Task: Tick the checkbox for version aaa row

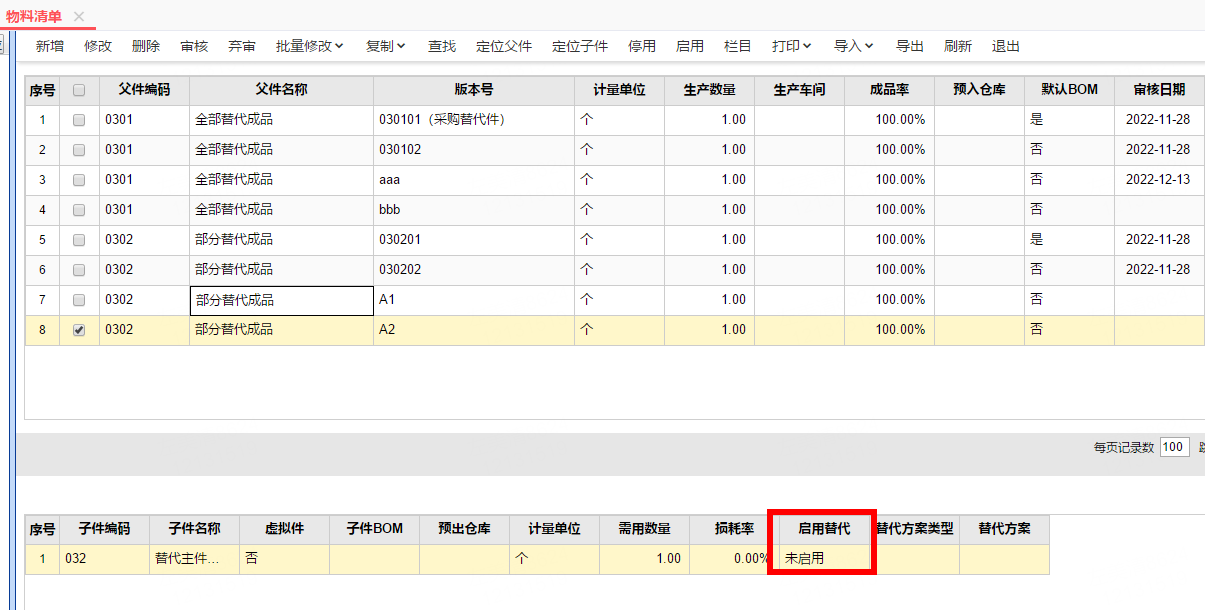Action: [x=79, y=180]
